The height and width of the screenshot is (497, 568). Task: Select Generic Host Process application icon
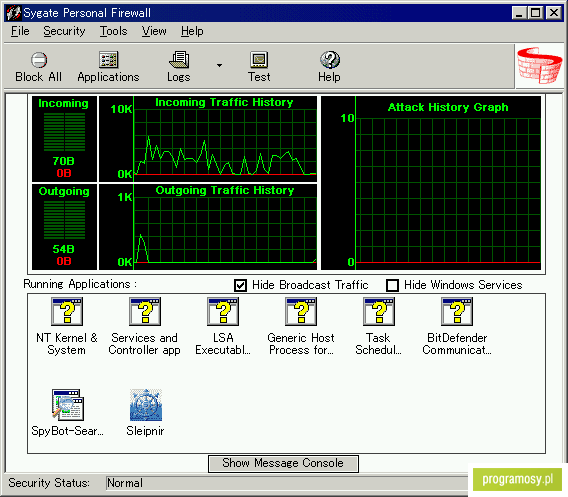[x=301, y=312]
